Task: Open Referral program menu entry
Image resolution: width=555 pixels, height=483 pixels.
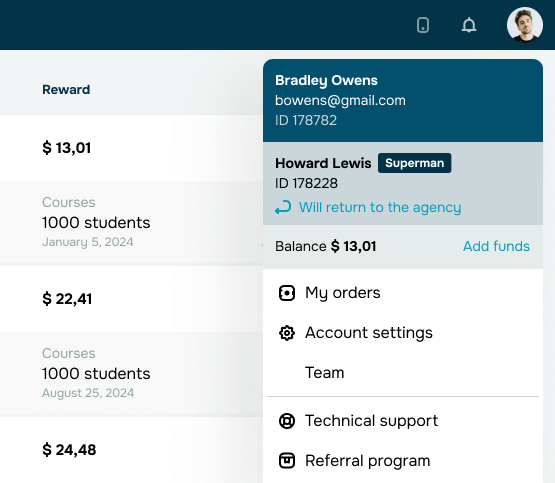Action: point(403,461)
